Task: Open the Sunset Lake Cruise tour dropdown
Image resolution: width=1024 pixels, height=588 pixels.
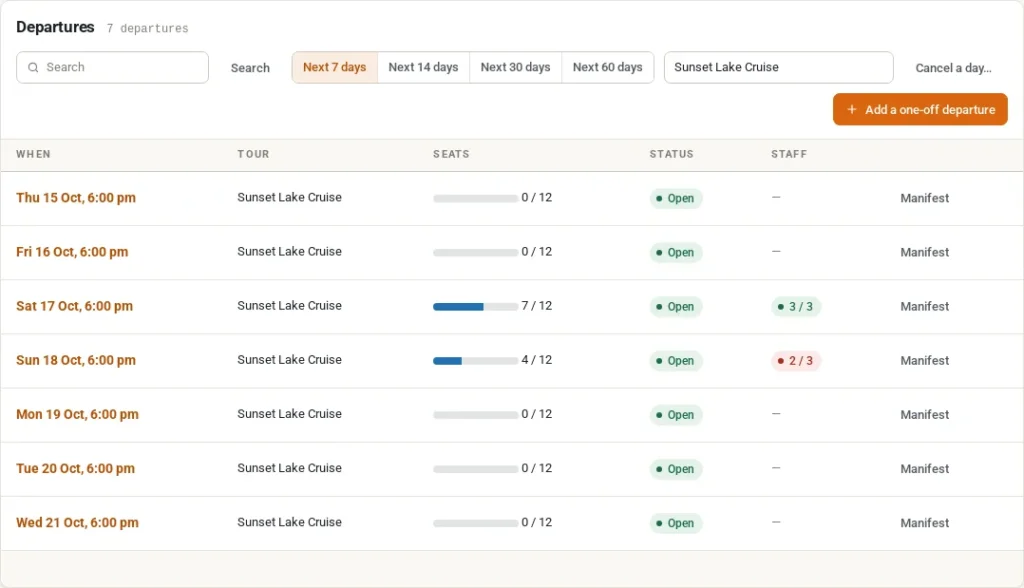Action: (778, 67)
